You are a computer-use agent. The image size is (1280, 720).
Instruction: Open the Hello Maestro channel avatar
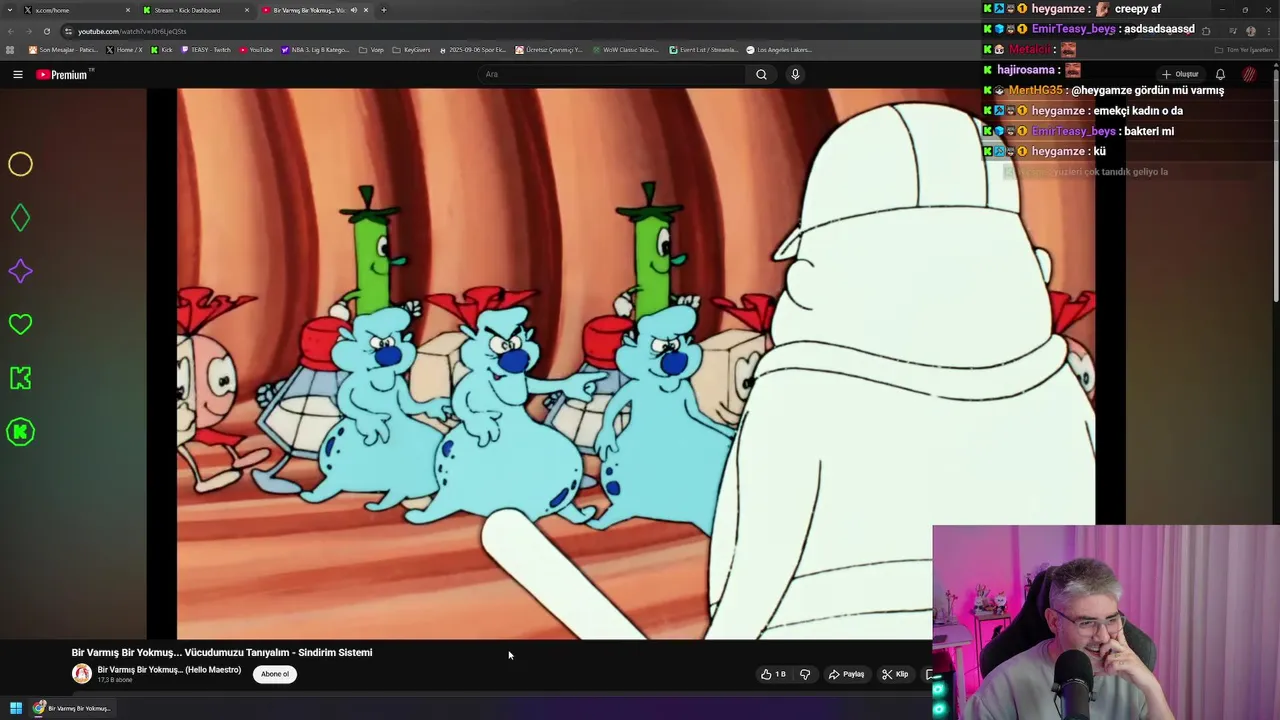point(82,674)
